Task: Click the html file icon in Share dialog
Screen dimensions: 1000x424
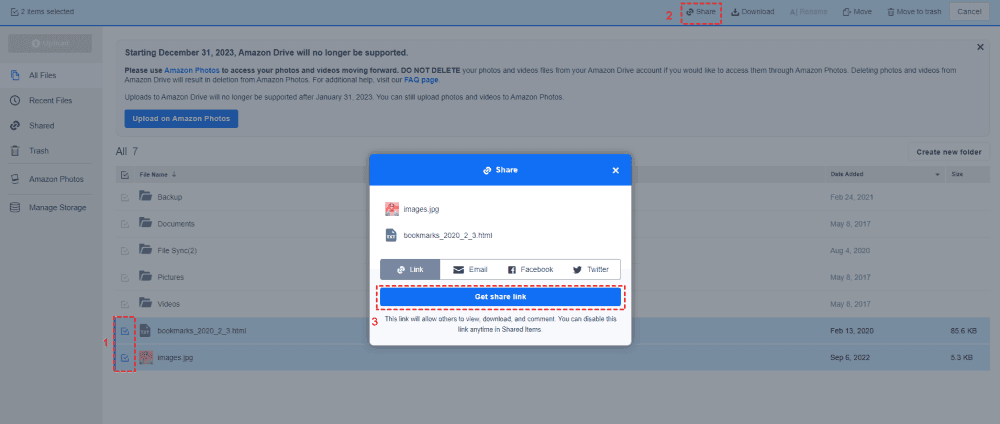Action: 392,235
